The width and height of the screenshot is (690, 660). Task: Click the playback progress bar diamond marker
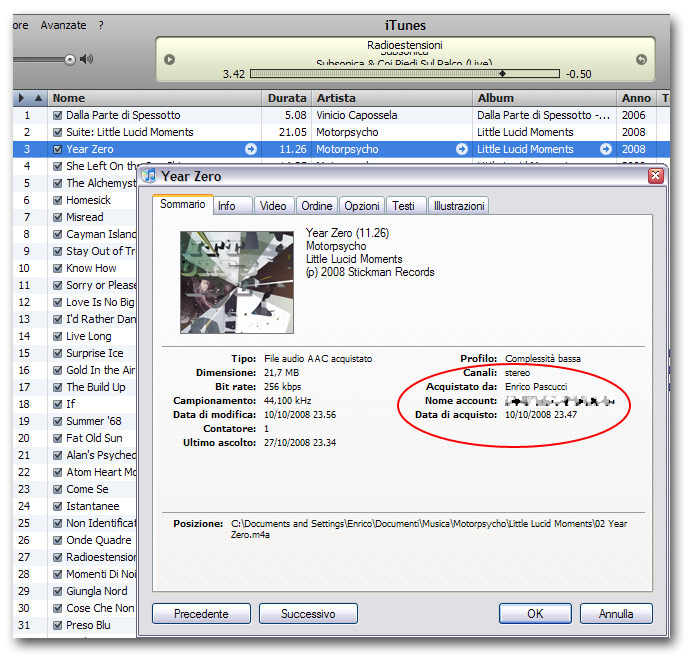(x=502, y=73)
